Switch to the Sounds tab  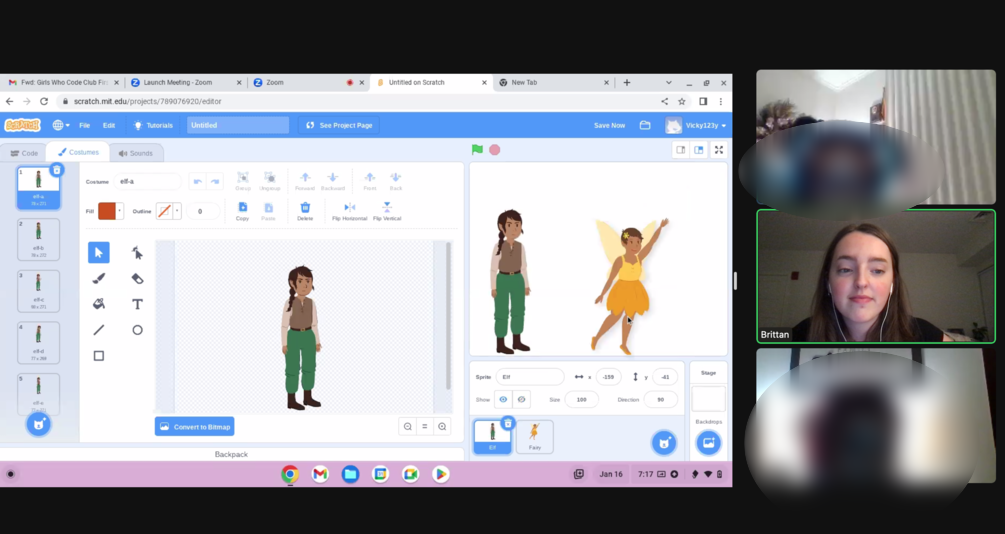[x=135, y=153]
